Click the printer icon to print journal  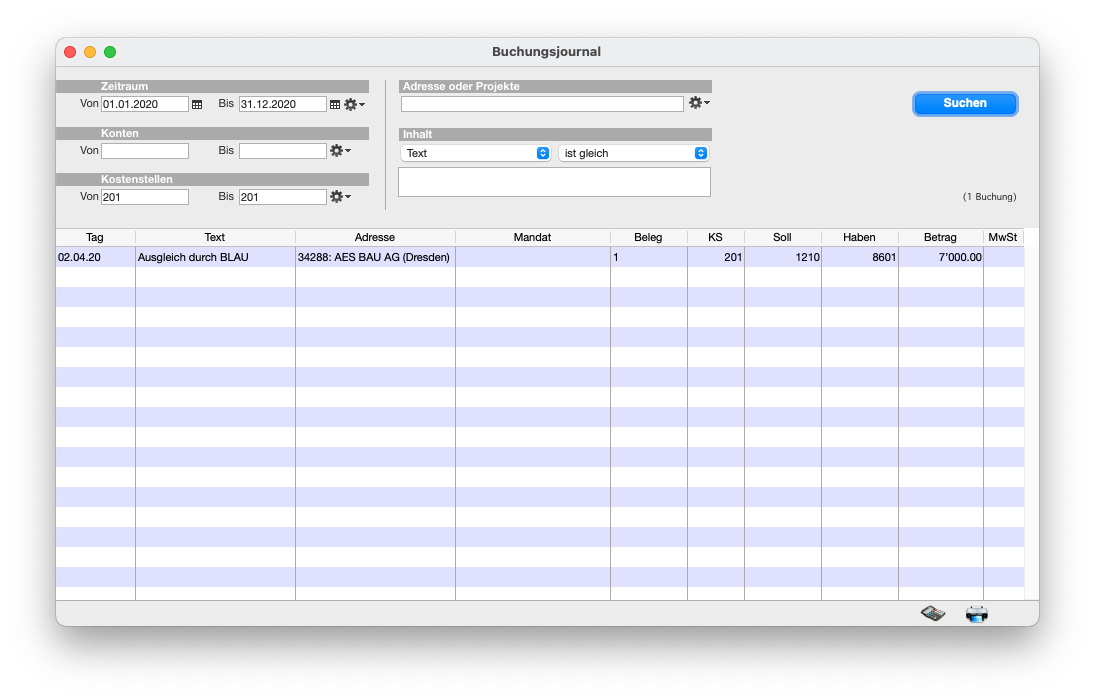tap(976, 613)
